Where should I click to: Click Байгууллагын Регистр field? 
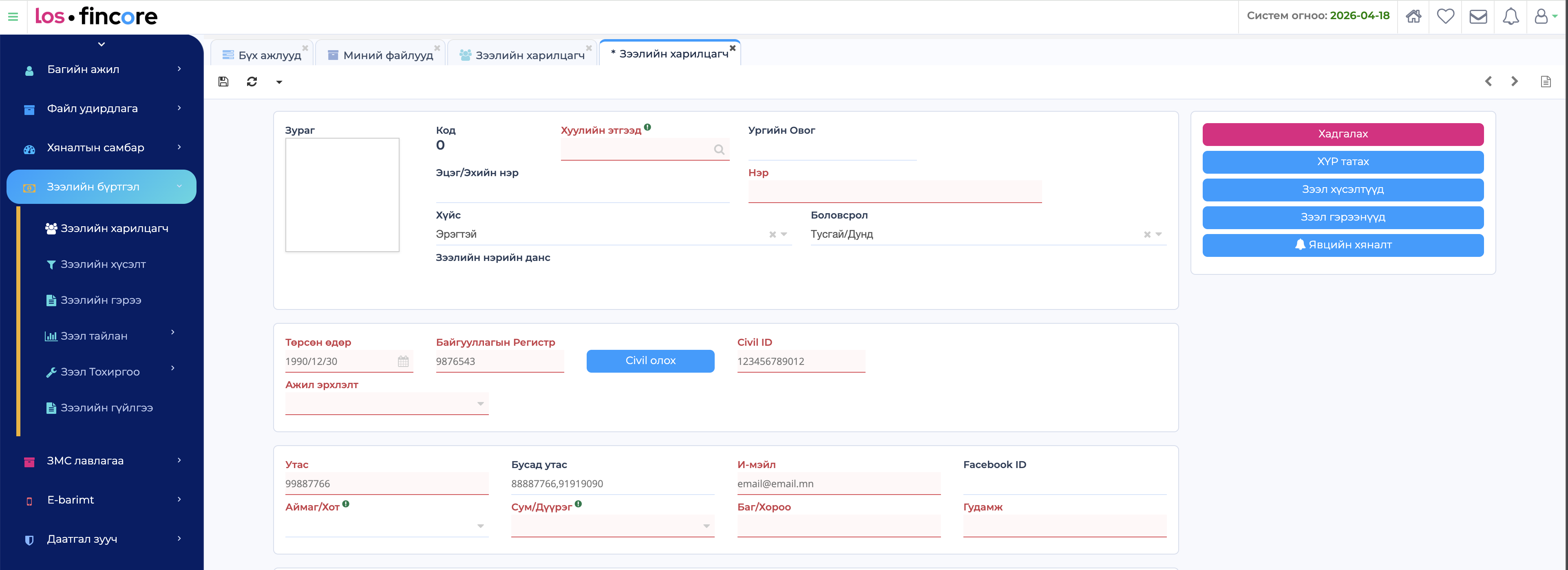[x=500, y=362]
